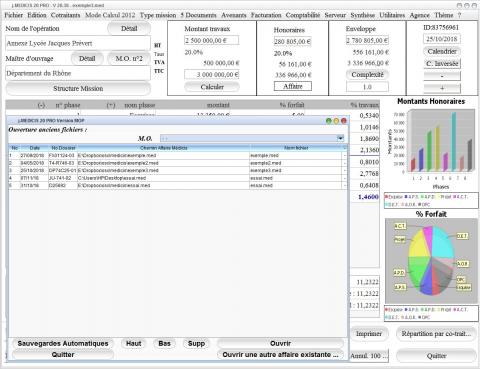480x369 pixels.
Task: Open the Type mission menu
Action: 158,15
